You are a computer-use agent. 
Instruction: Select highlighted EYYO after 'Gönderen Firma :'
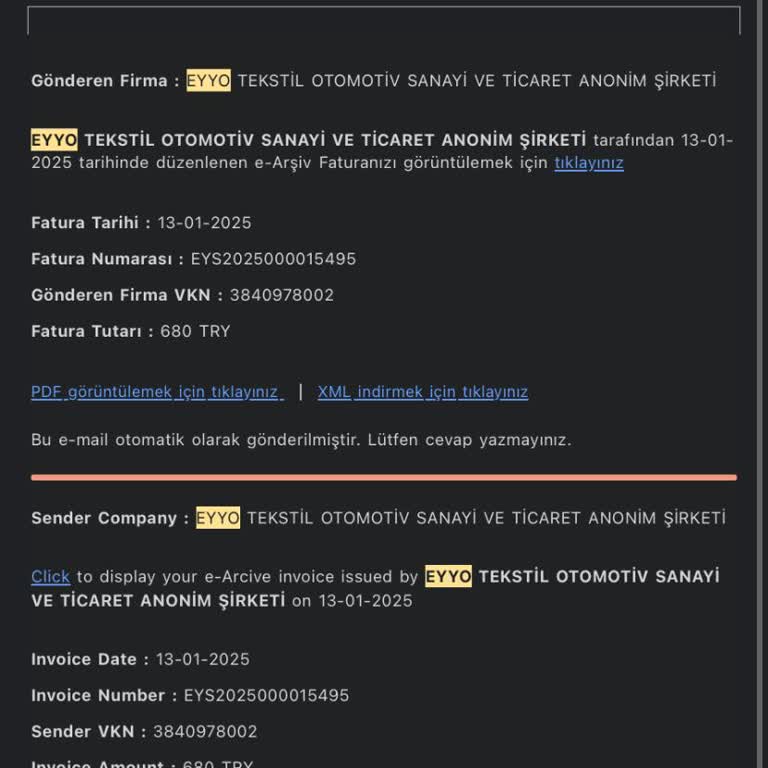coord(208,80)
